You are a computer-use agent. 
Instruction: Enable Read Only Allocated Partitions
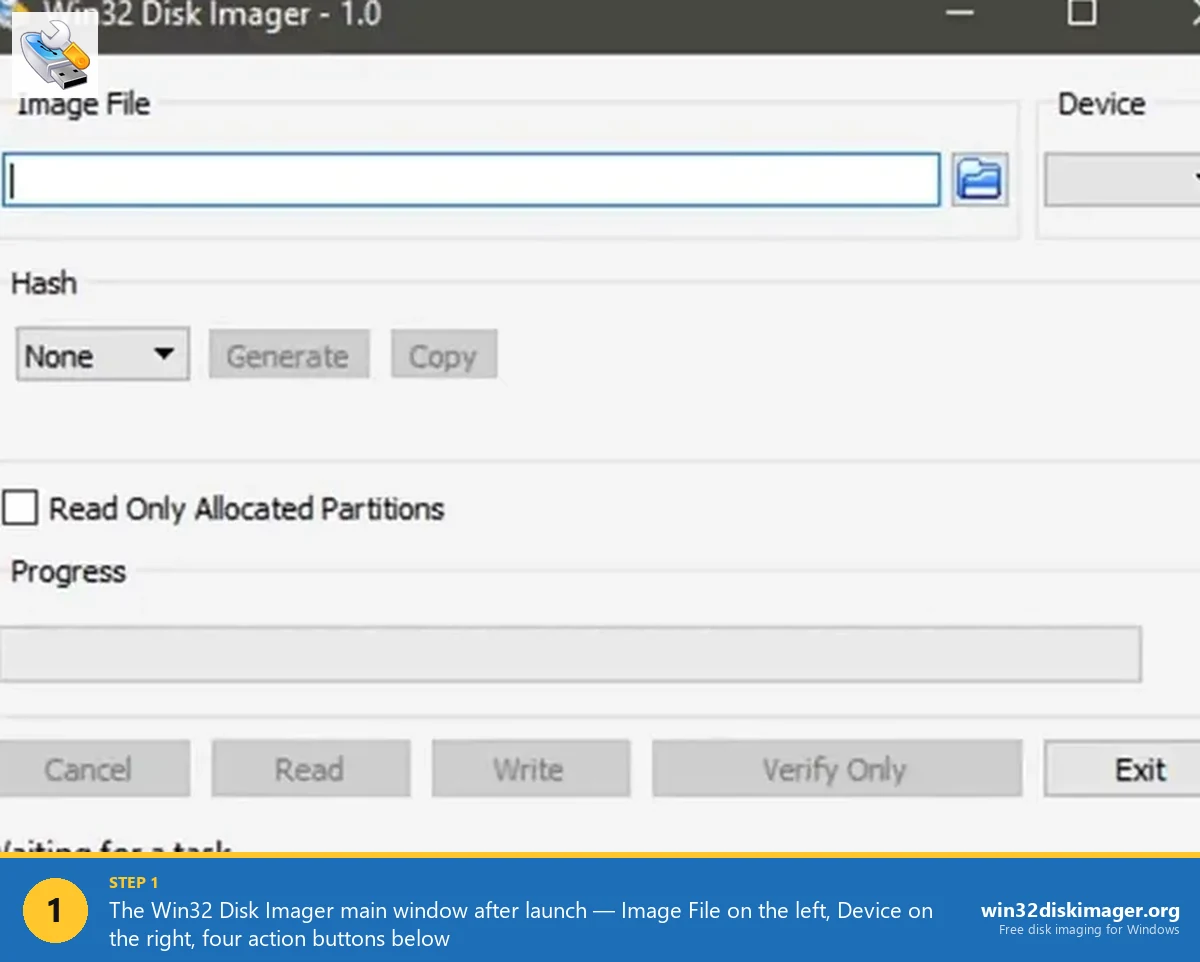tap(20, 508)
